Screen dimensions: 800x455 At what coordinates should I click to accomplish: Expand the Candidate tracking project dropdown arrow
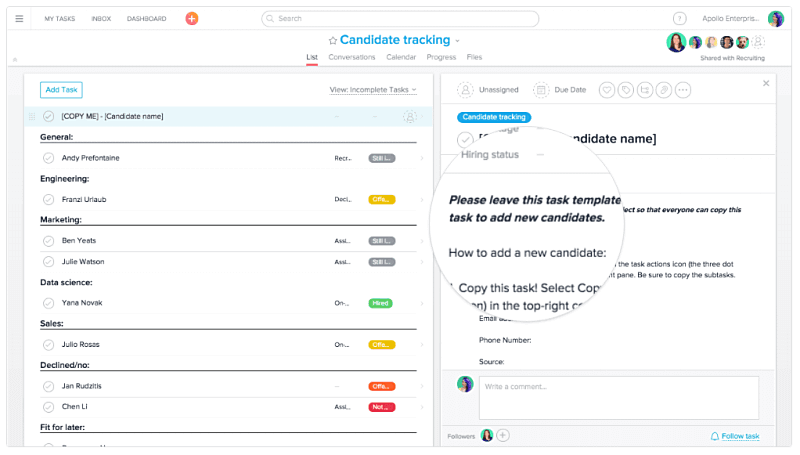458,41
